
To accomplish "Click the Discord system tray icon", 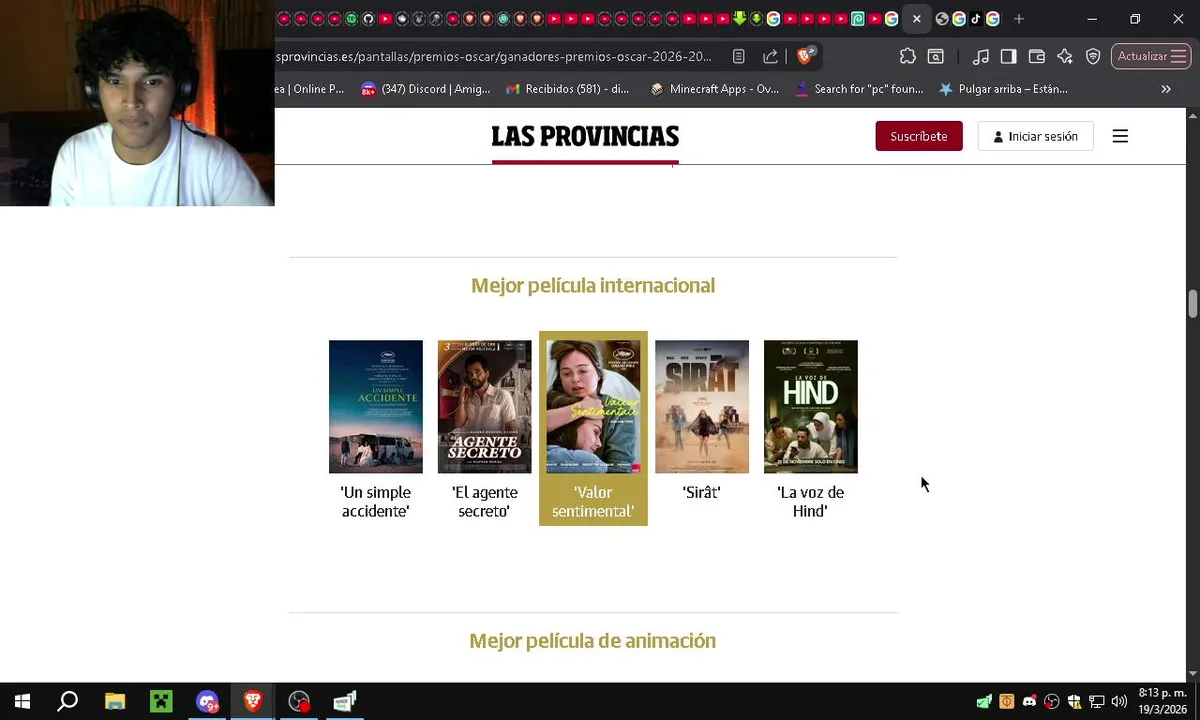I will 1029,702.
